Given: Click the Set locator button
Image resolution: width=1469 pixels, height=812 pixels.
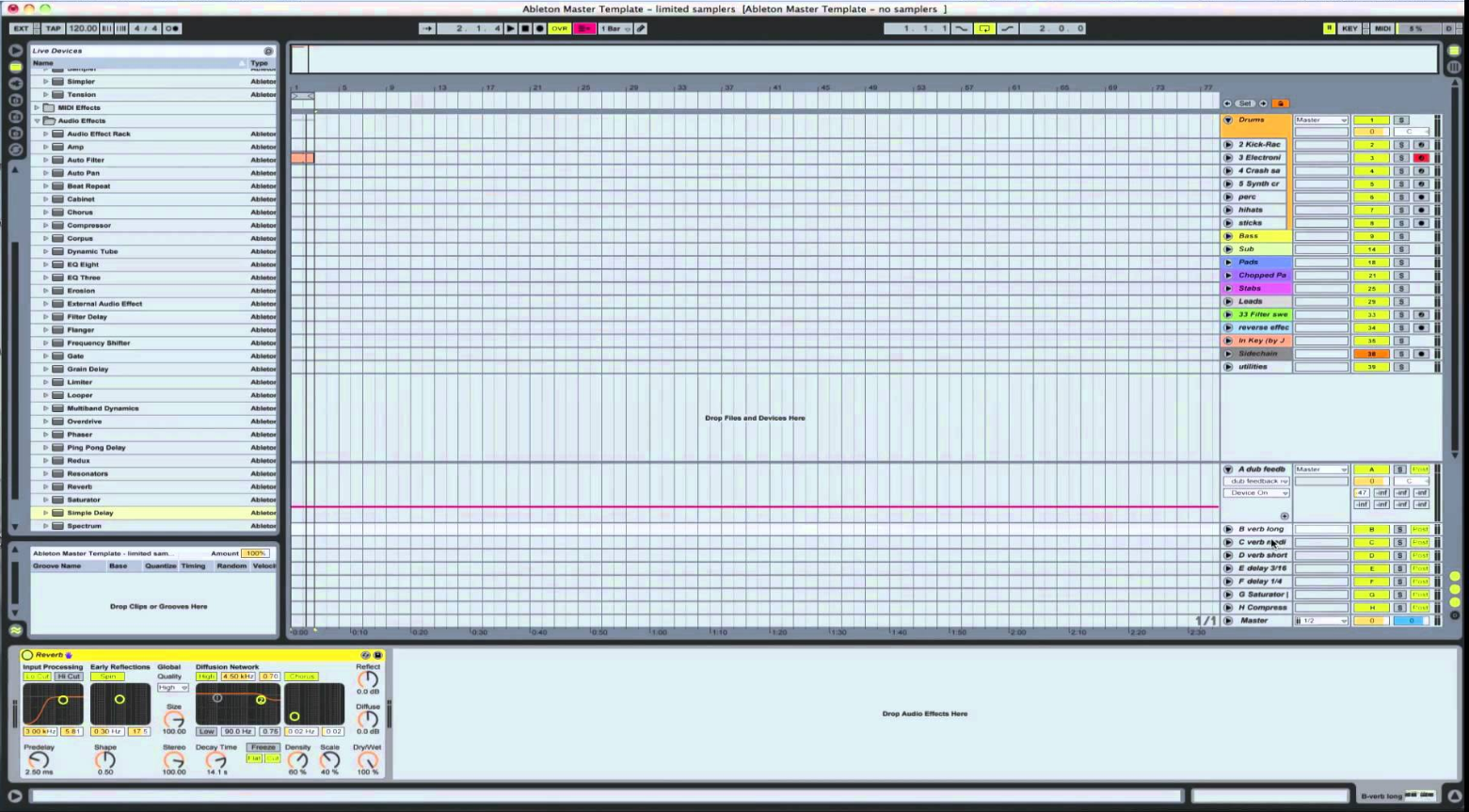Looking at the screenshot, I should pyautogui.click(x=1245, y=103).
